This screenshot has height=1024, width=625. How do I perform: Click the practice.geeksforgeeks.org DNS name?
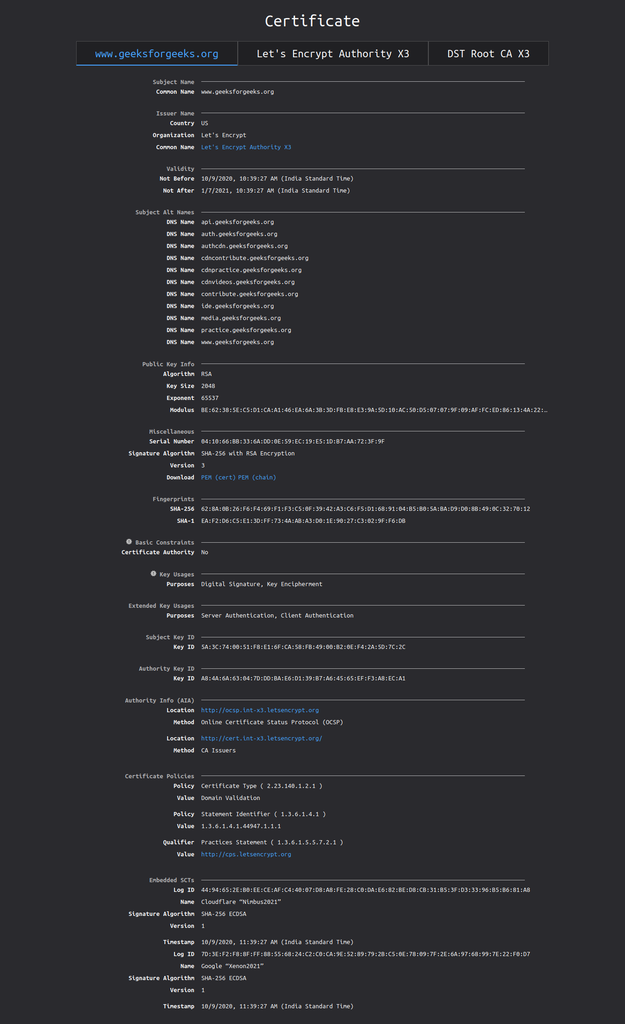pos(246,330)
